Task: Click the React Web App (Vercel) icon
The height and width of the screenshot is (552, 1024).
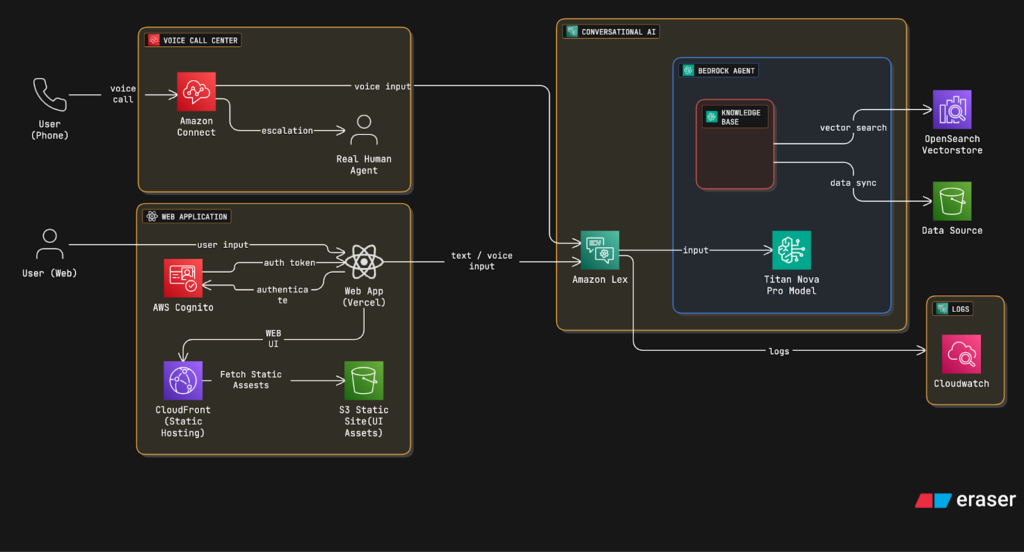Action: 363,263
